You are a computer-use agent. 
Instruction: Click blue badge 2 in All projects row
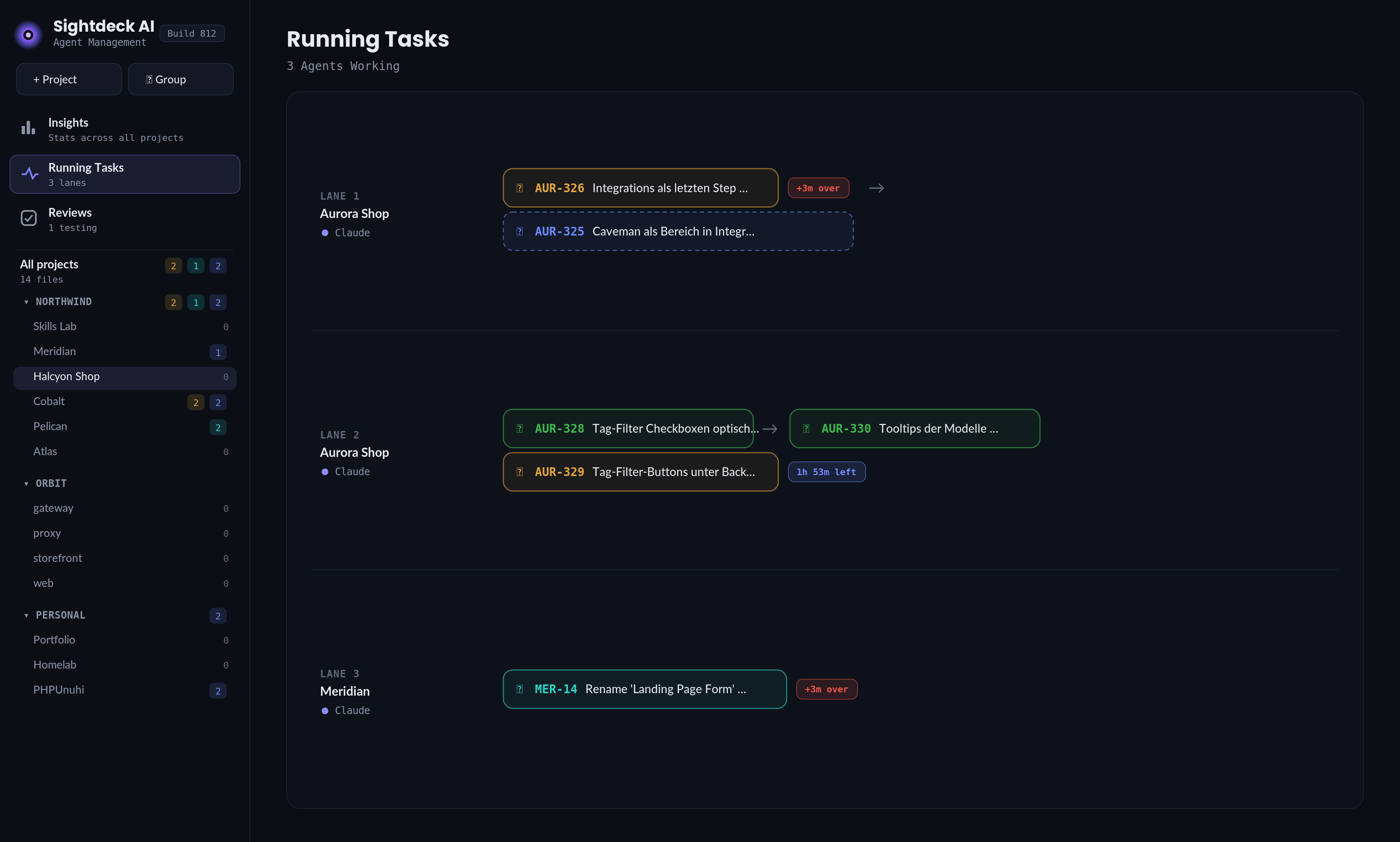click(218, 266)
